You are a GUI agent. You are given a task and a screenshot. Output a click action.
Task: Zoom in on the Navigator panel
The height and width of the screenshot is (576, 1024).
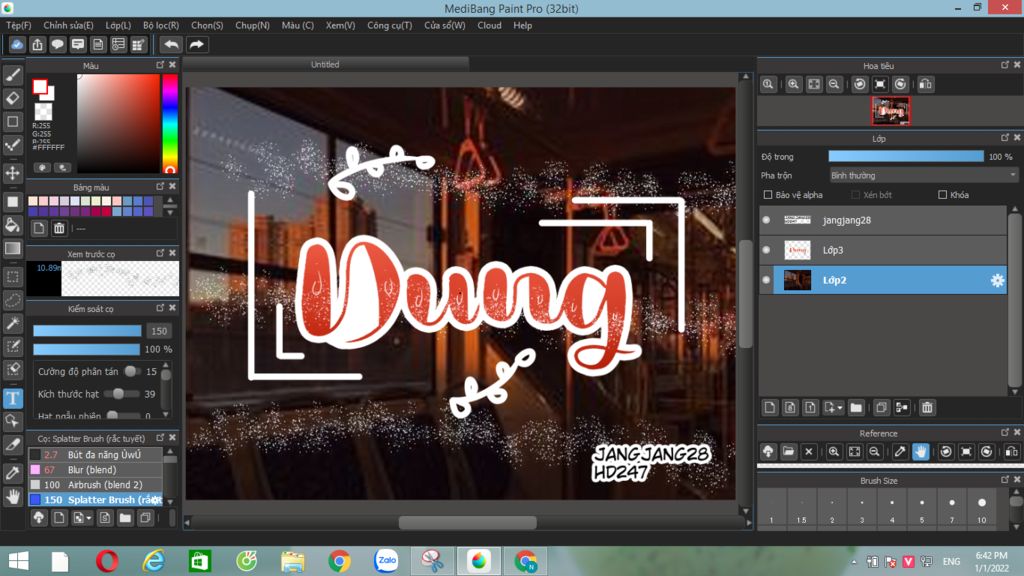(x=793, y=84)
